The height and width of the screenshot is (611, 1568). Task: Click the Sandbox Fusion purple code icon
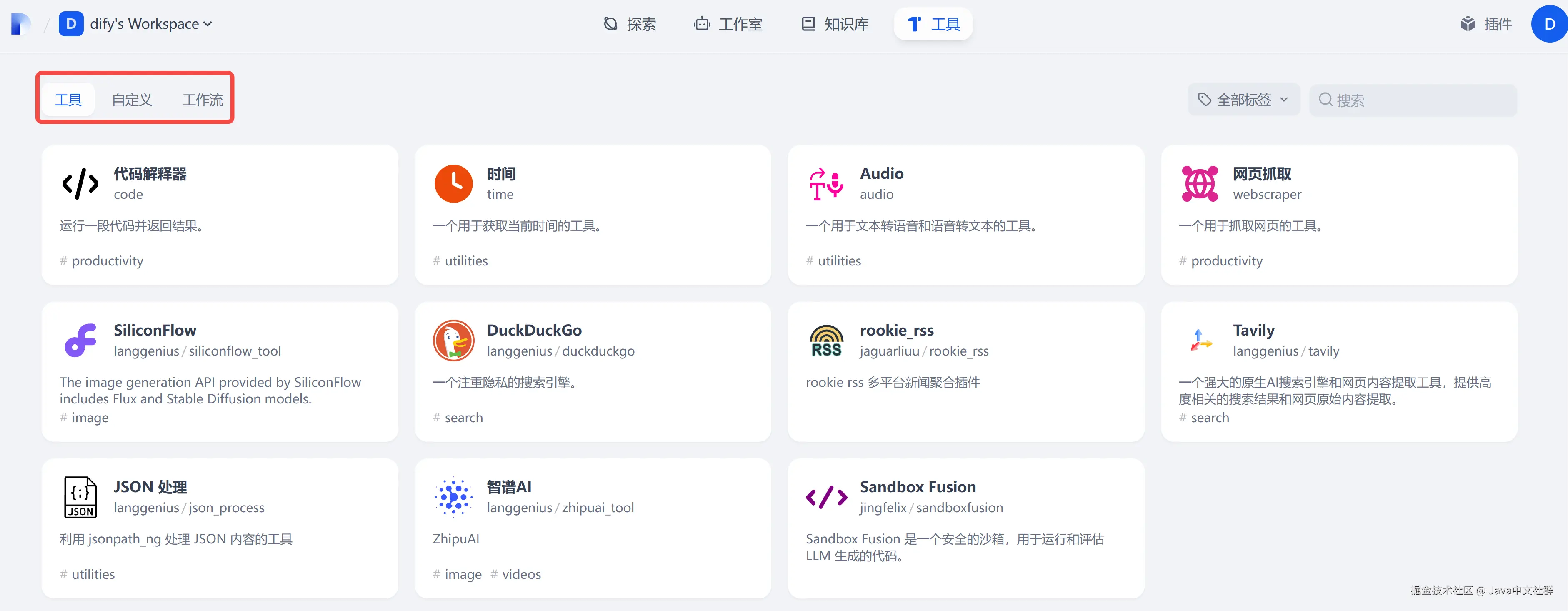pos(826,496)
